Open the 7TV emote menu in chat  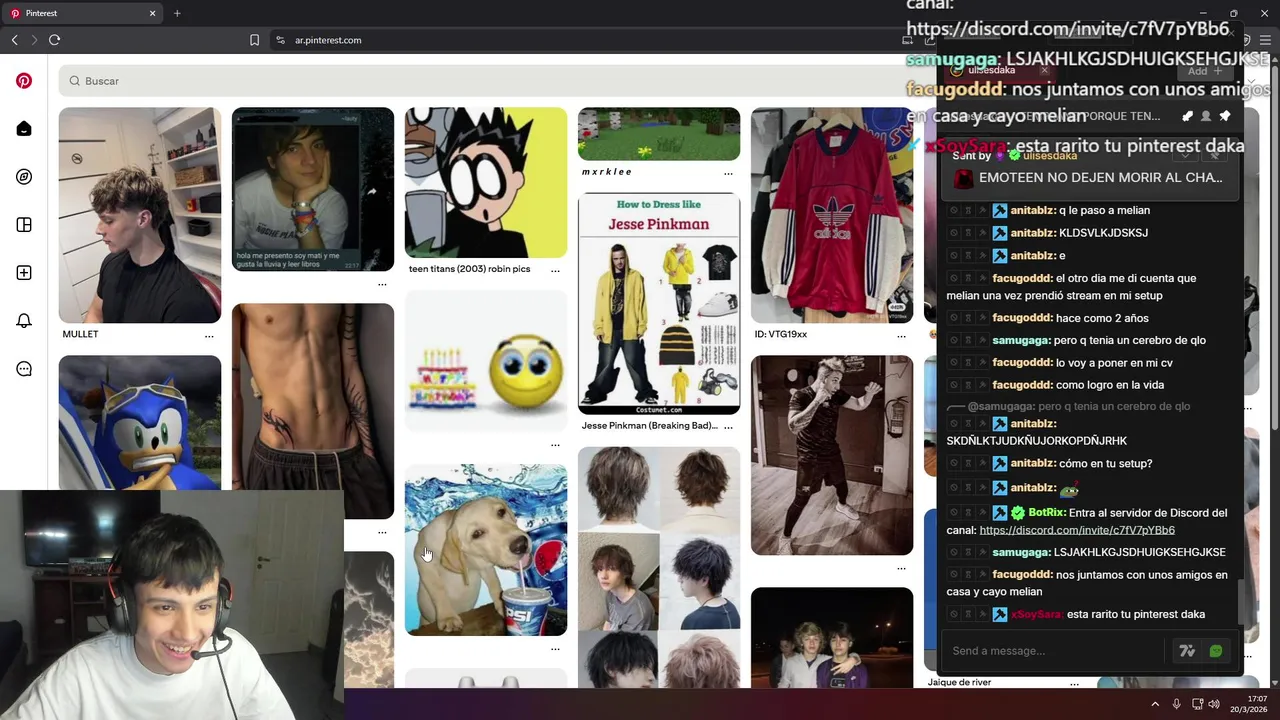[1187, 651]
